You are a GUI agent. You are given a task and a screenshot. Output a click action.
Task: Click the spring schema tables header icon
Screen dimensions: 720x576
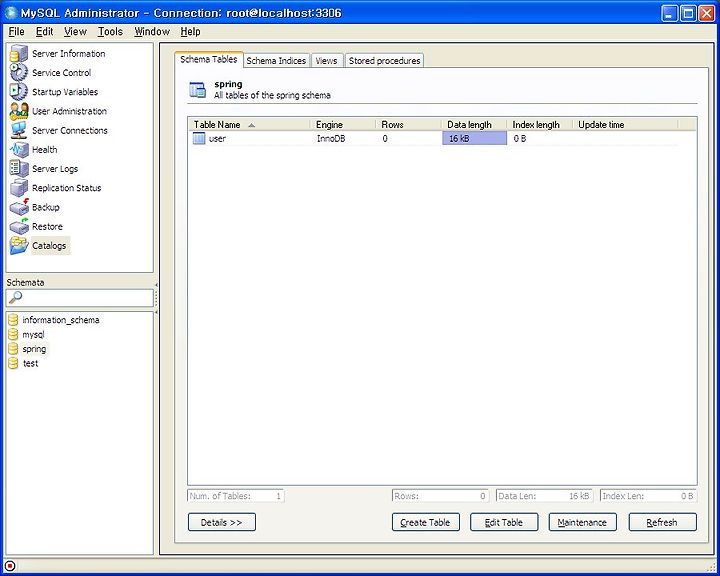click(197, 90)
